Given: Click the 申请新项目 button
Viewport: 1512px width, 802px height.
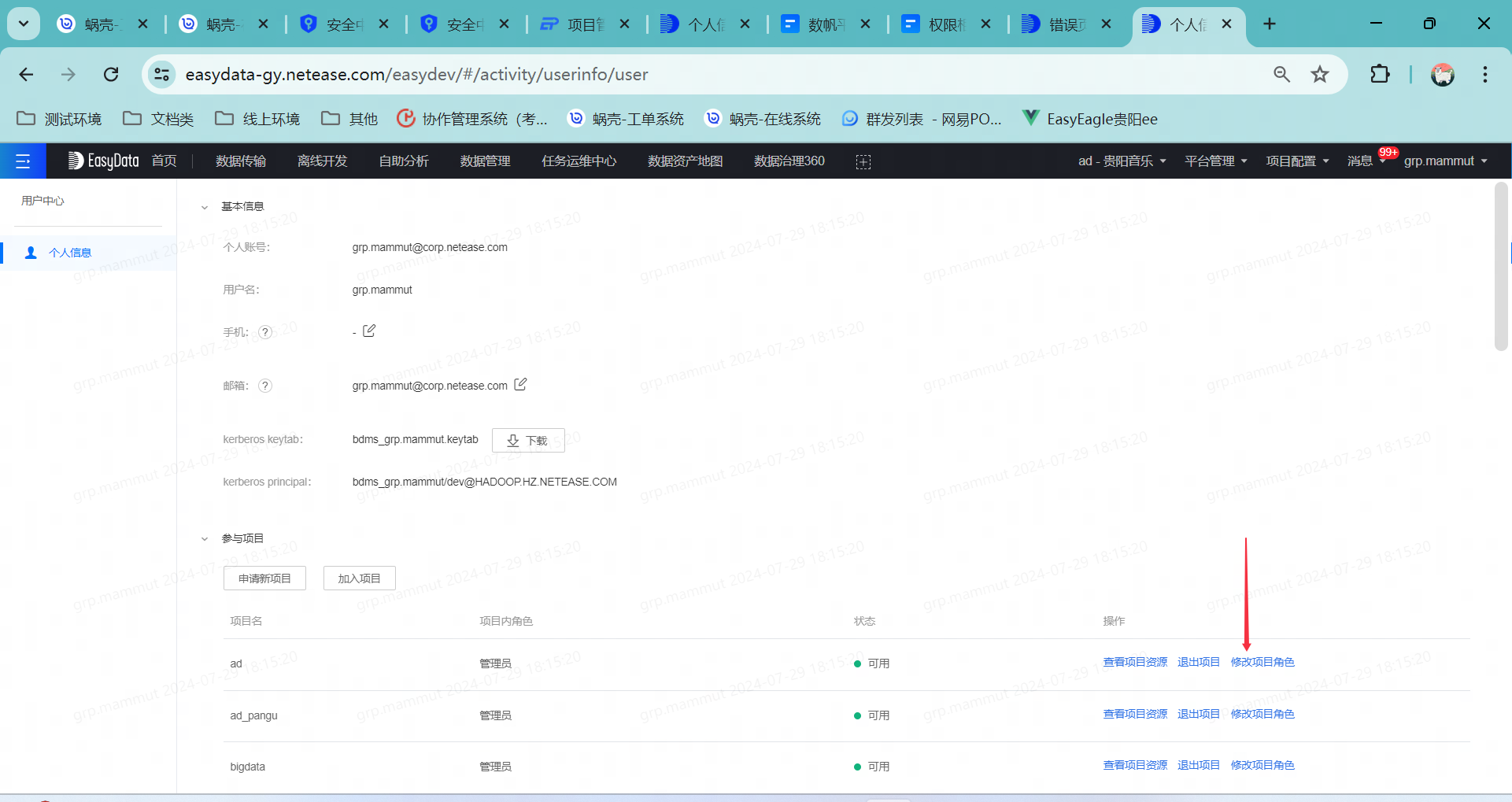Looking at the screenshot, I should (x=264, y=578).
